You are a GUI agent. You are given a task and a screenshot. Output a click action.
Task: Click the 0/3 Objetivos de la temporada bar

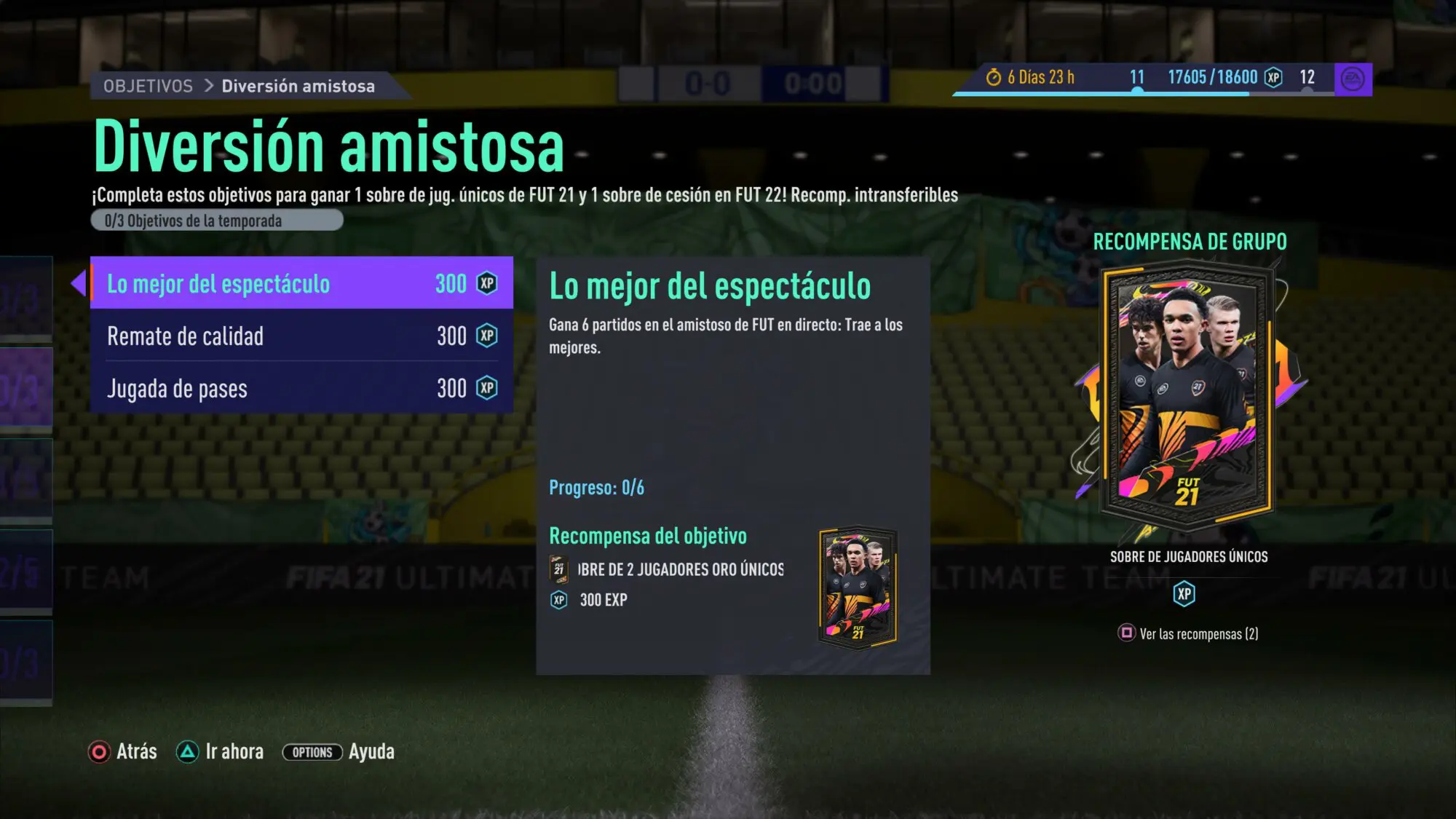coord(217,220)
